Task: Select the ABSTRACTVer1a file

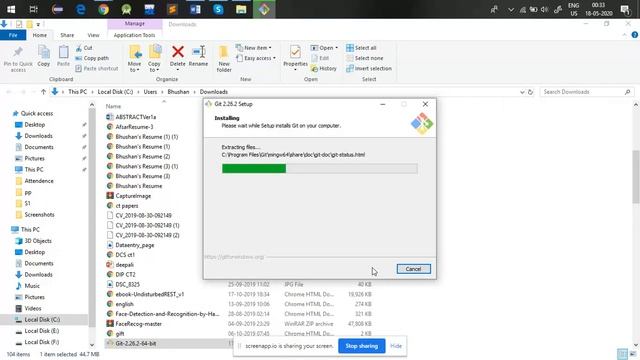Action: point(136,117)
